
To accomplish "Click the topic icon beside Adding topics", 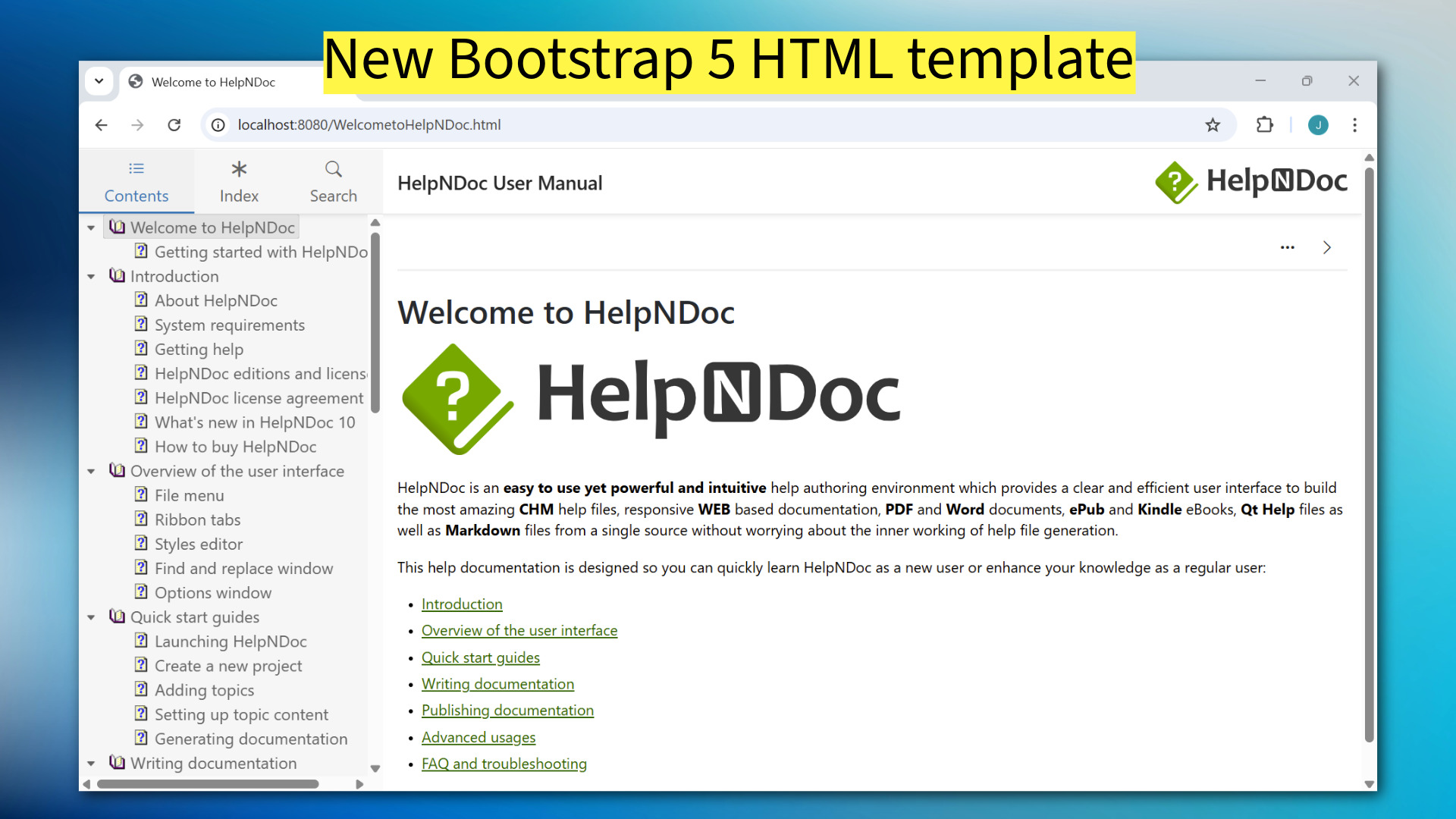I will [141, 689].
